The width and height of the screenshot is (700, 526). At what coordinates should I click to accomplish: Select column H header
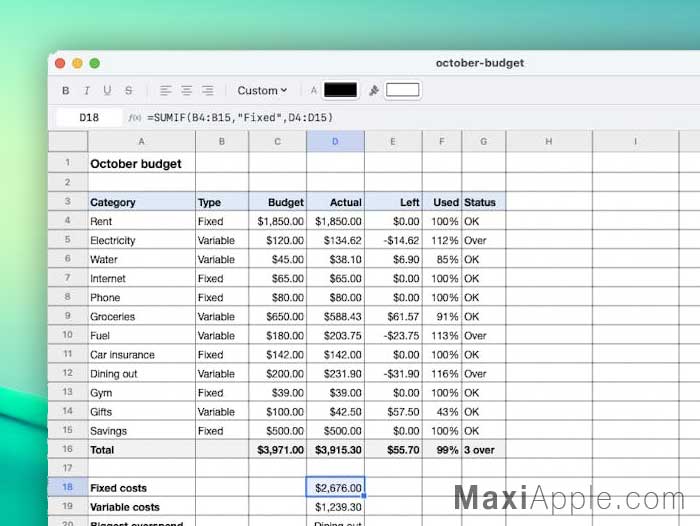click(x=549, y=142)
